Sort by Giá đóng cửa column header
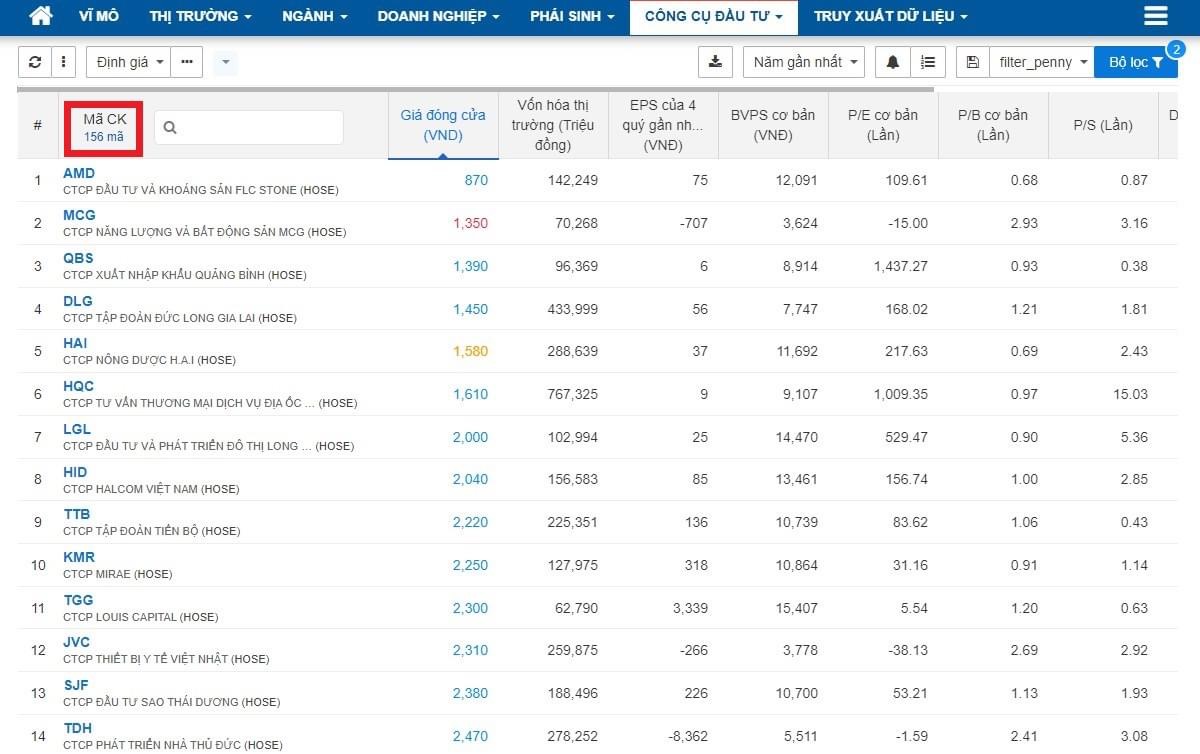Screen dimensions: 1200x754 [x=443, y=125]
